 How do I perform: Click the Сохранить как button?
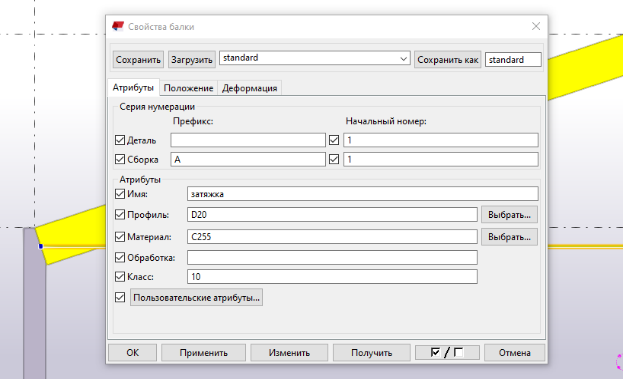click(447, 60)
